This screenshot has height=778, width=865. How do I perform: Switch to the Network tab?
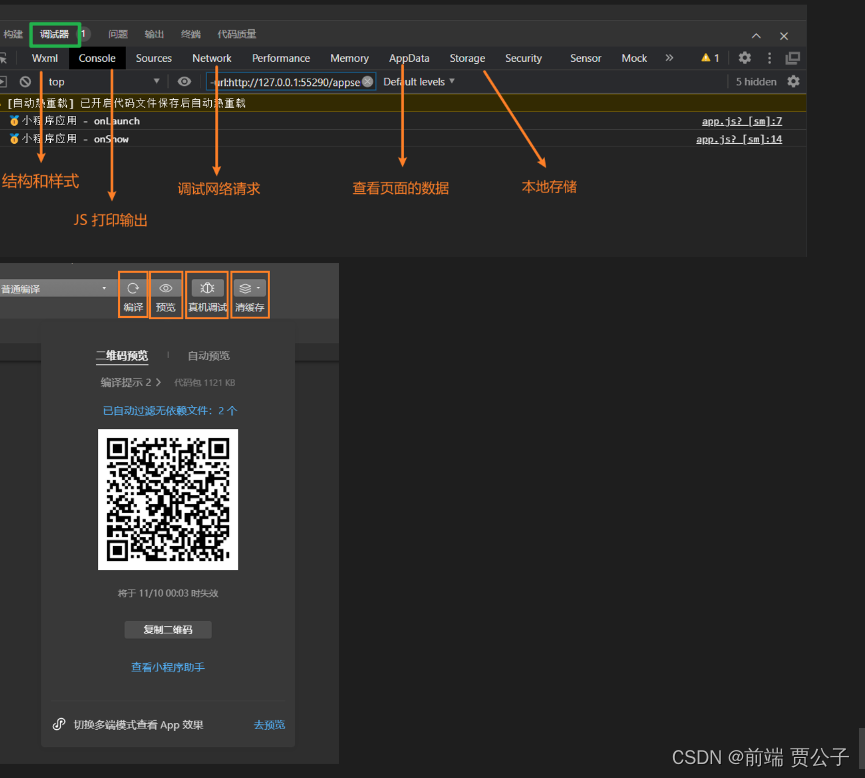(x=212, y=58)
